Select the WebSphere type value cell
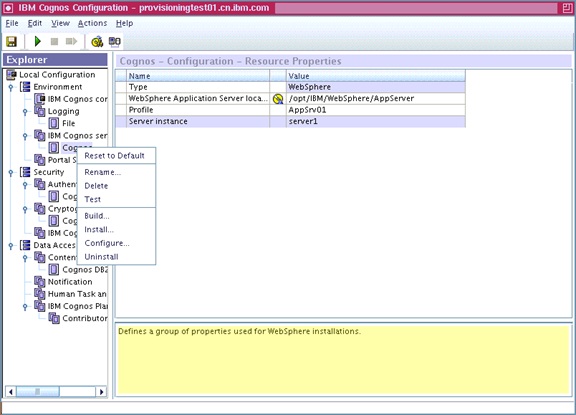 point(375,87)
